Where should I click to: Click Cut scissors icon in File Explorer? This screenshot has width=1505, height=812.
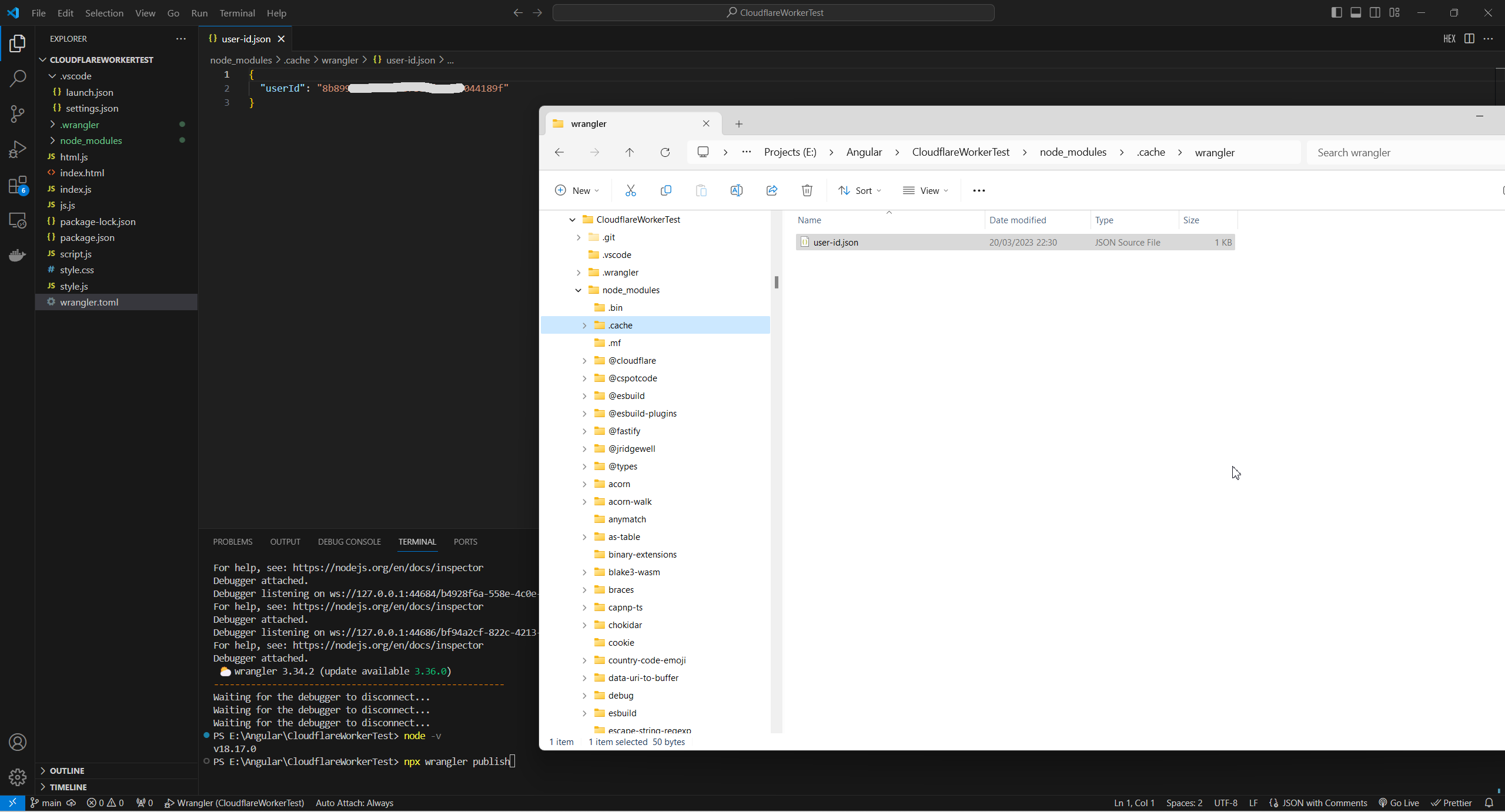pos(630,190)
